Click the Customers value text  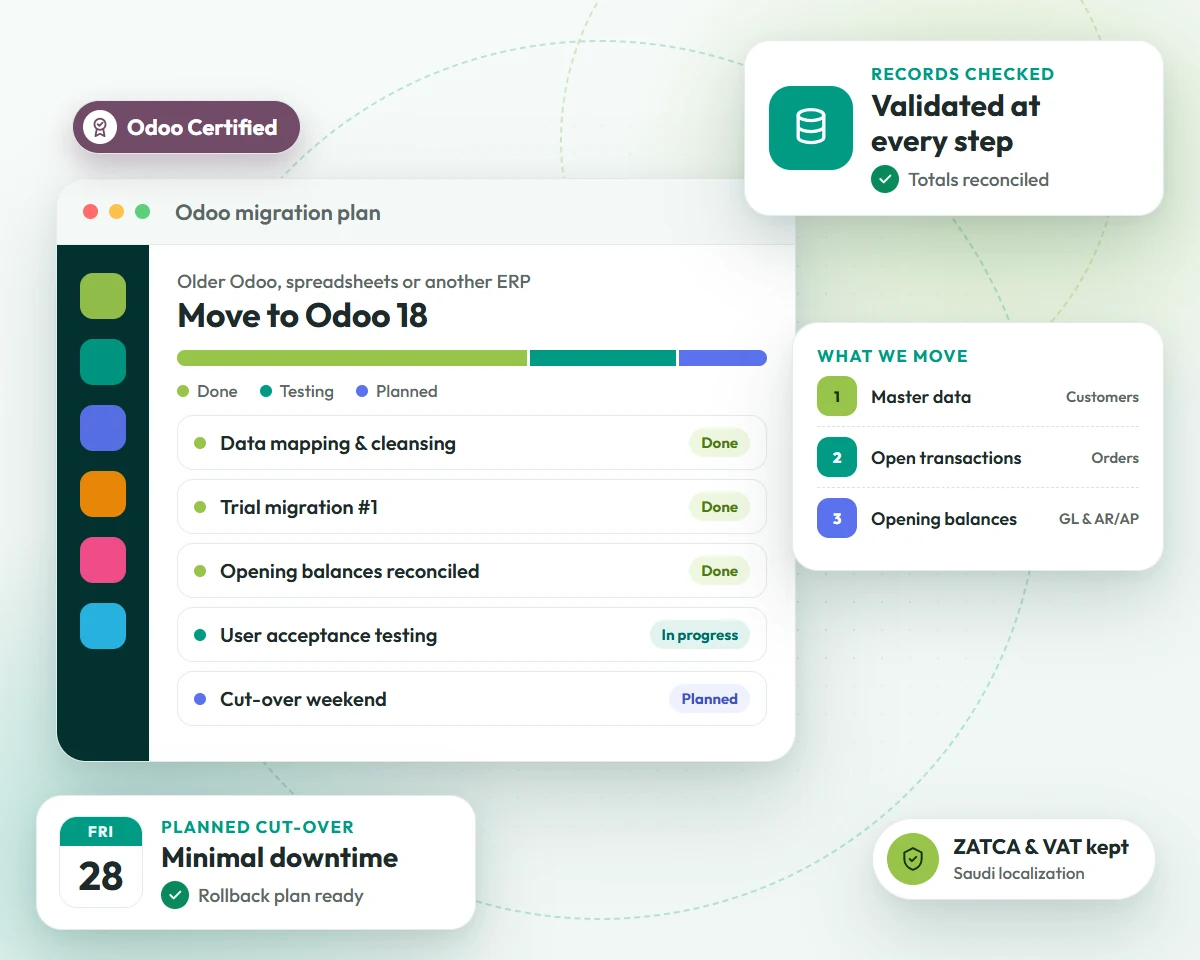pyautogui.click(x=1102, y=397)
